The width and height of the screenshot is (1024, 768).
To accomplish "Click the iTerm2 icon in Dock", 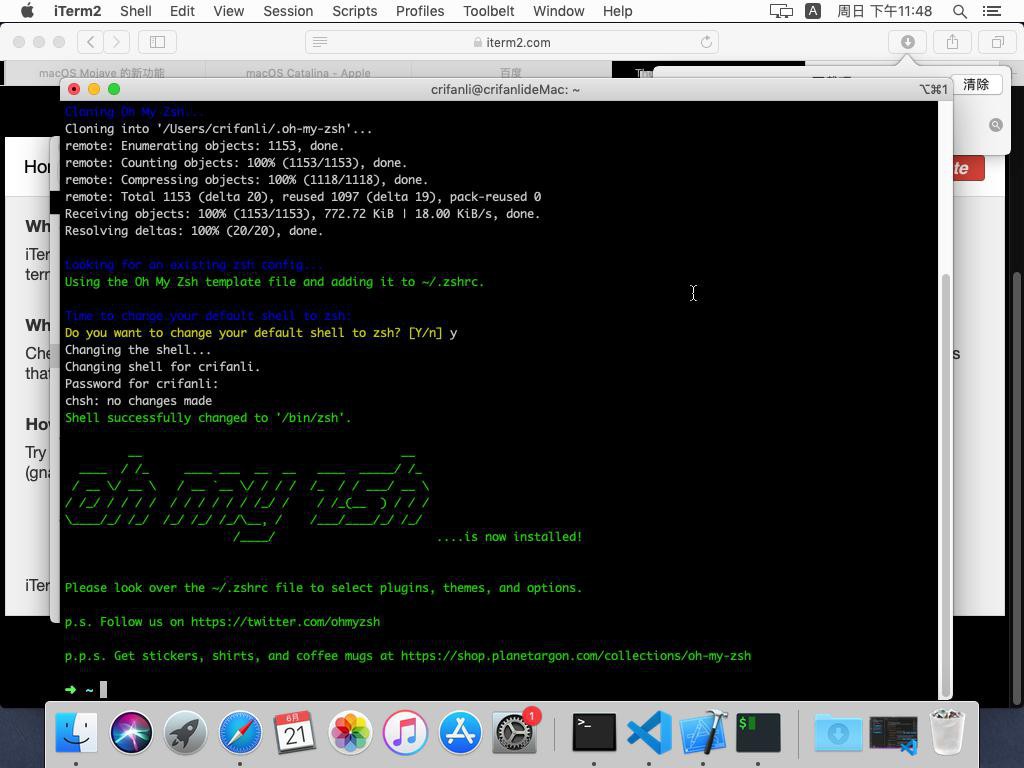I will (x=758, y=732).
